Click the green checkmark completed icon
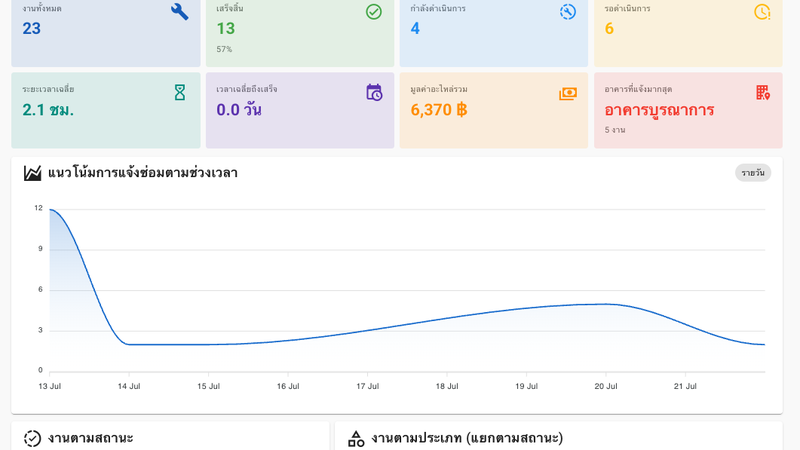 tap(373, 11)
